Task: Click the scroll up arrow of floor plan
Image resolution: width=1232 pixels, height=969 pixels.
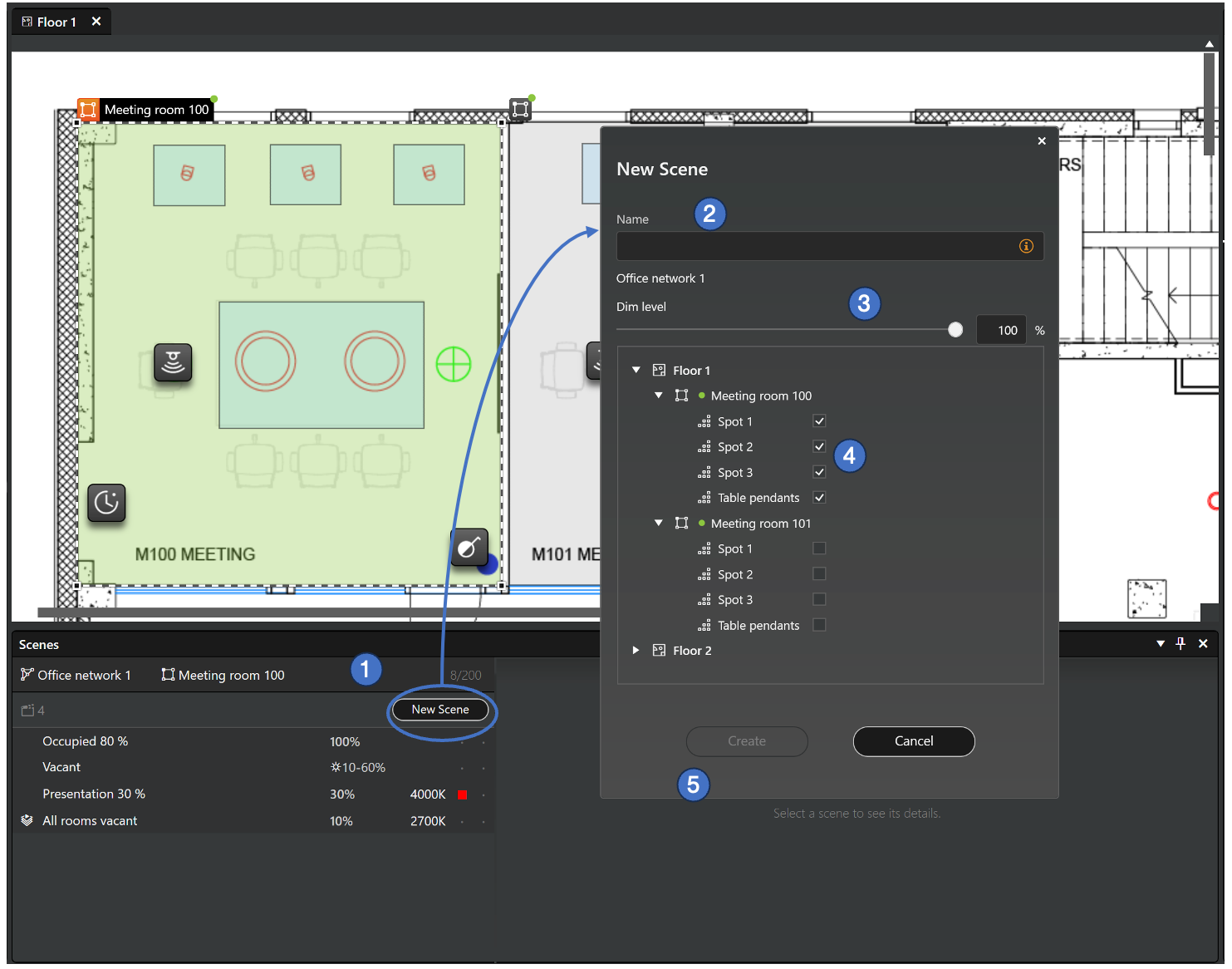Action: [x=1209, y=44]
